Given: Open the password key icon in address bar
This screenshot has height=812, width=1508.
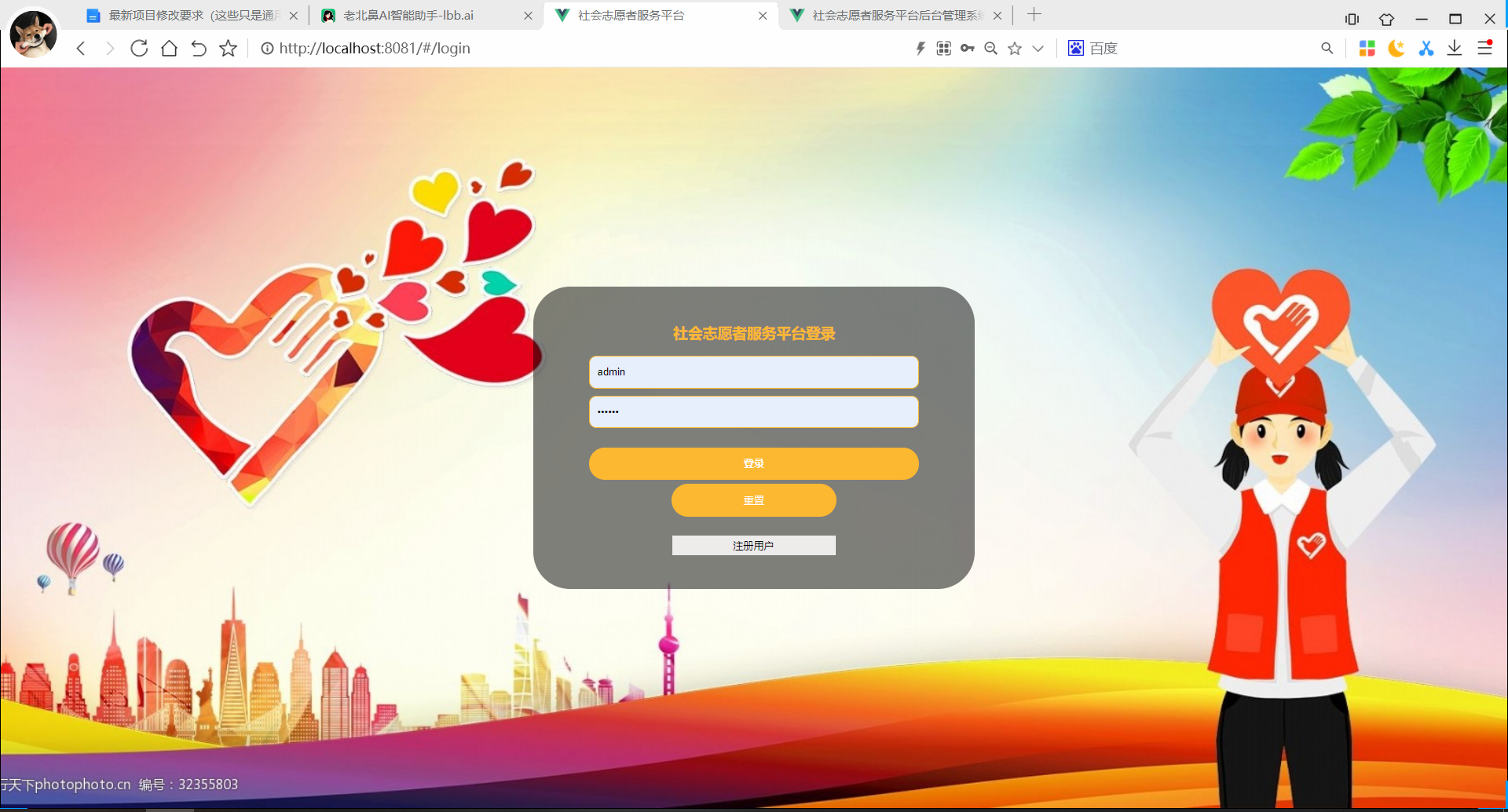Looking at the screenshot, I should (968, 49).
